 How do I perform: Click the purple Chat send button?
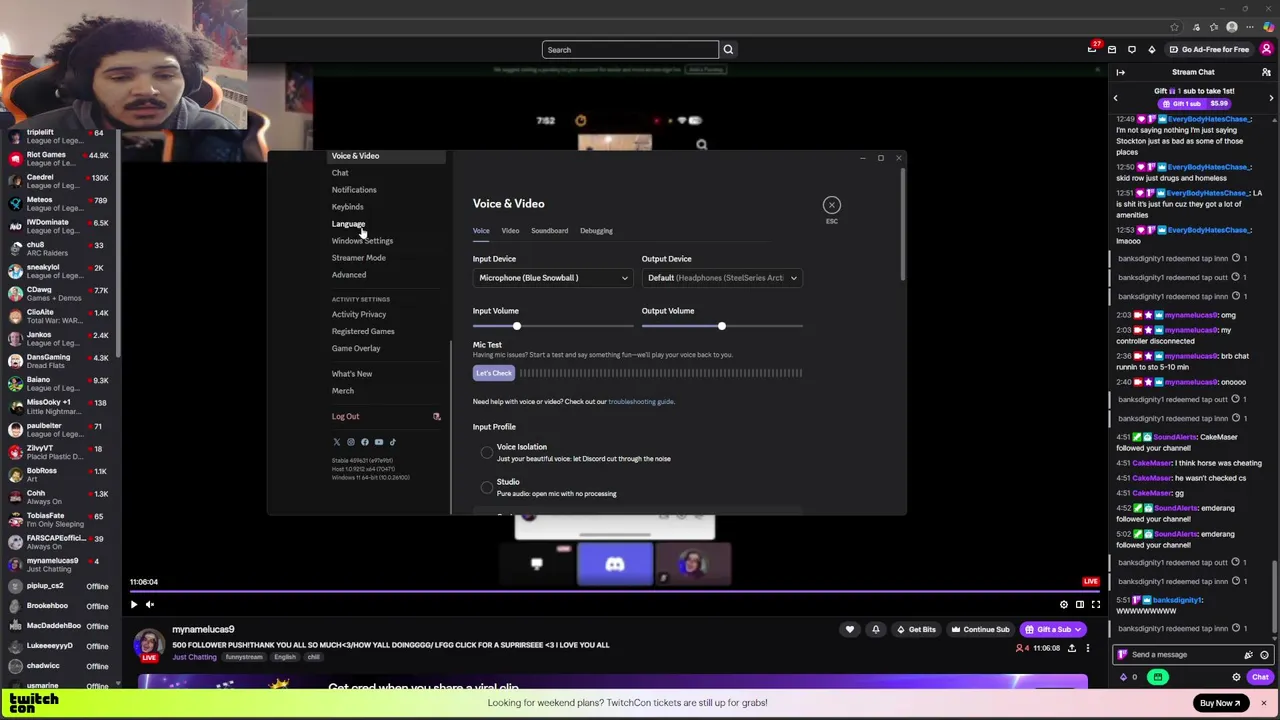tap(1260, 677)
